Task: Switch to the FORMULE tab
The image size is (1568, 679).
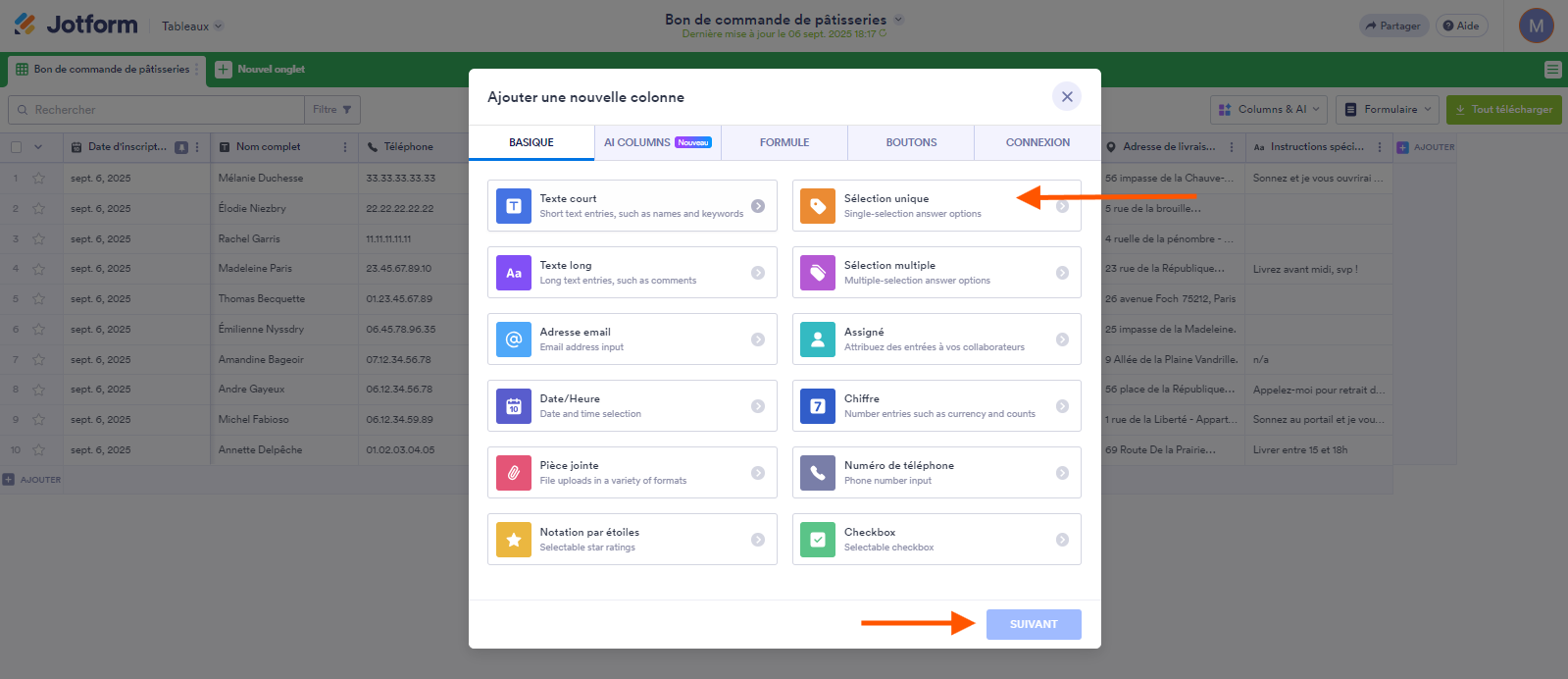Action: [x=784, y=142]
